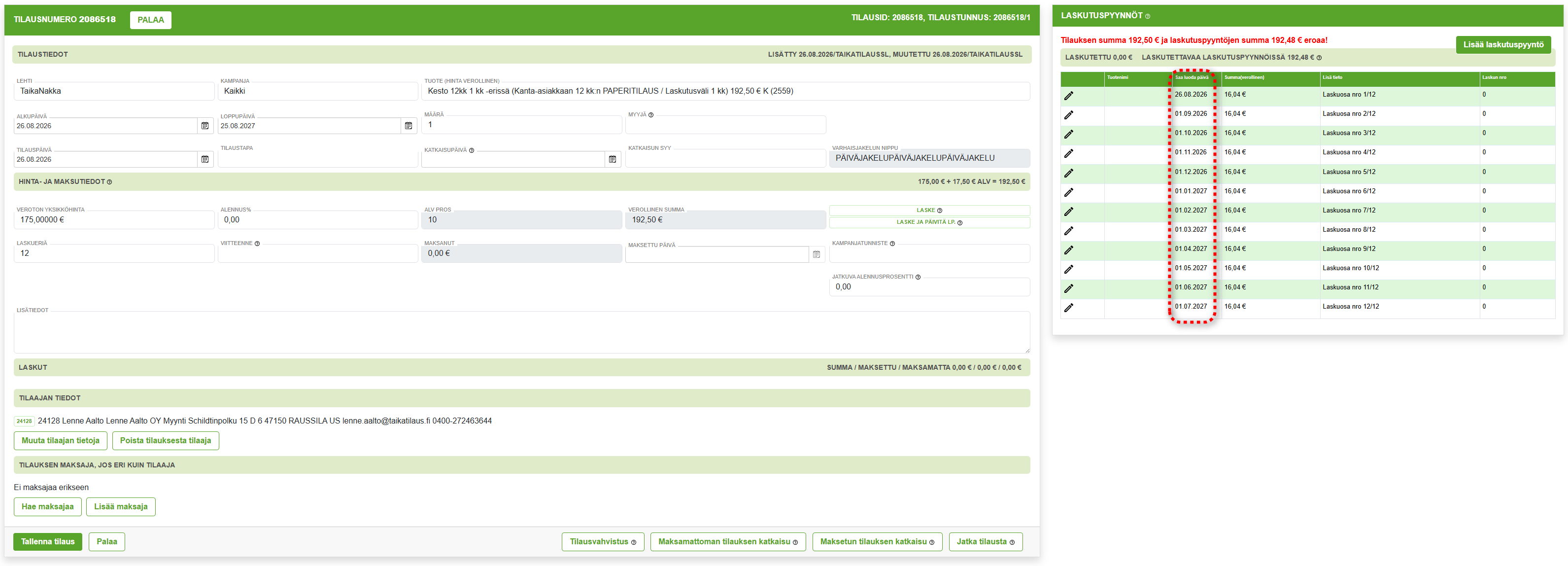Edit invoice row Laskuosa nro 4/12 pencil
Image resolution: width=1568 pixels, height=566 pixels.
pos(1068,153)
